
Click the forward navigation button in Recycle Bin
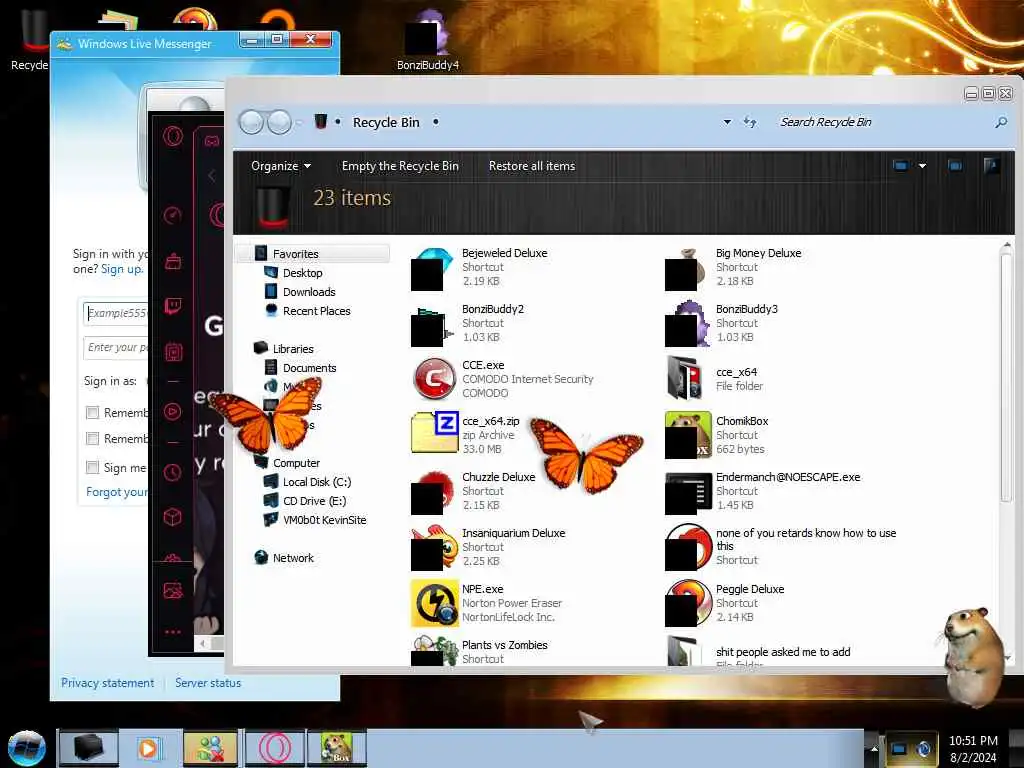280,122
